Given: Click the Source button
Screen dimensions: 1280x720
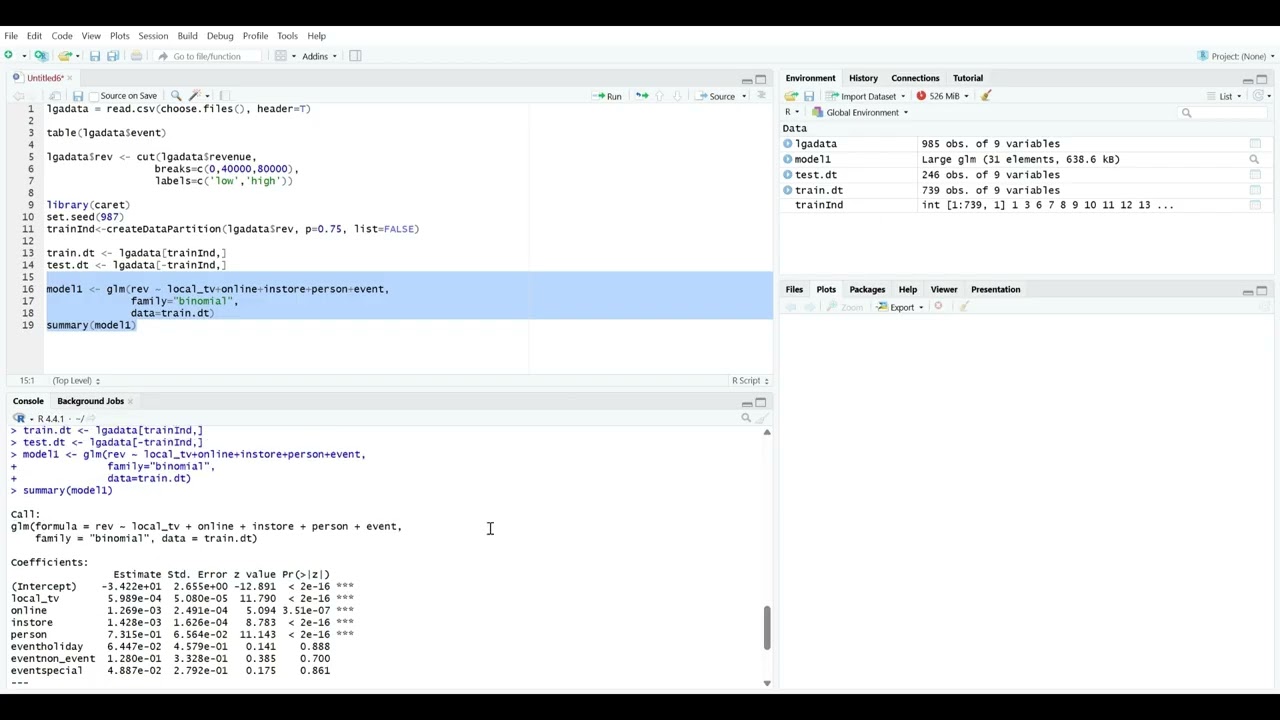Looking at the screenshot, I should tap(716, 96).
